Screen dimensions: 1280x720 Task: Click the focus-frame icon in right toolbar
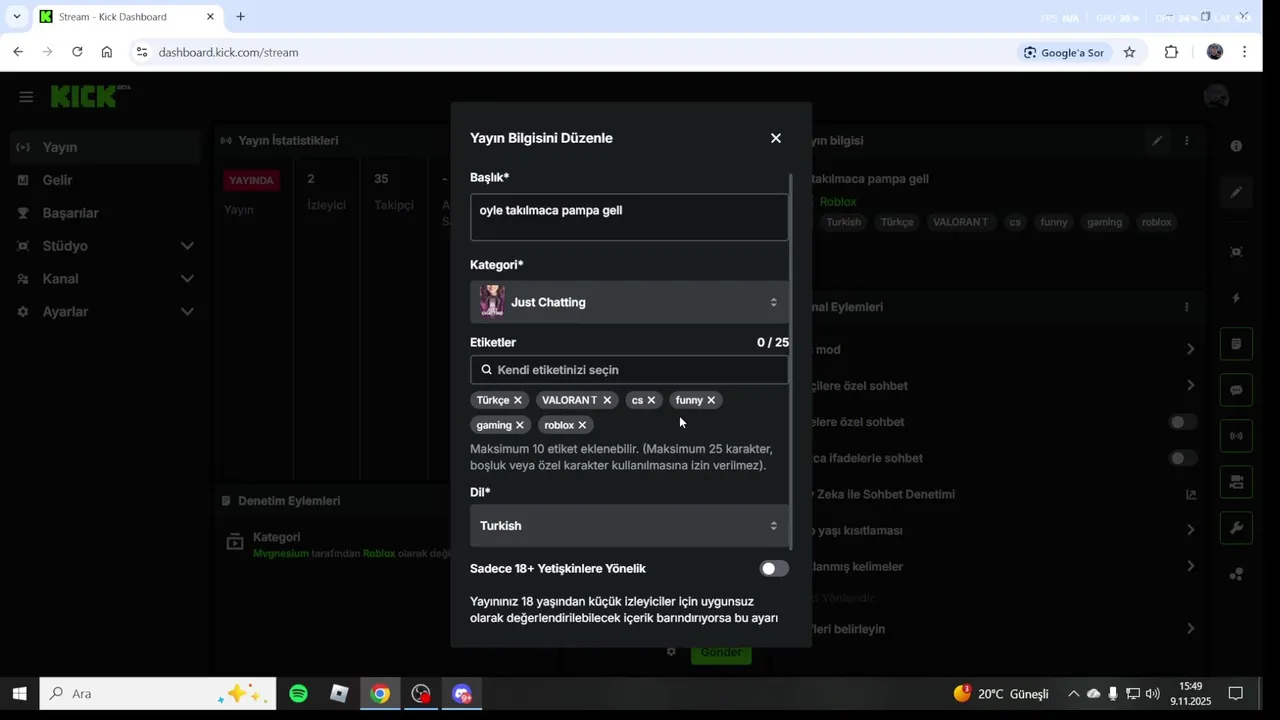click(1236, 252)
